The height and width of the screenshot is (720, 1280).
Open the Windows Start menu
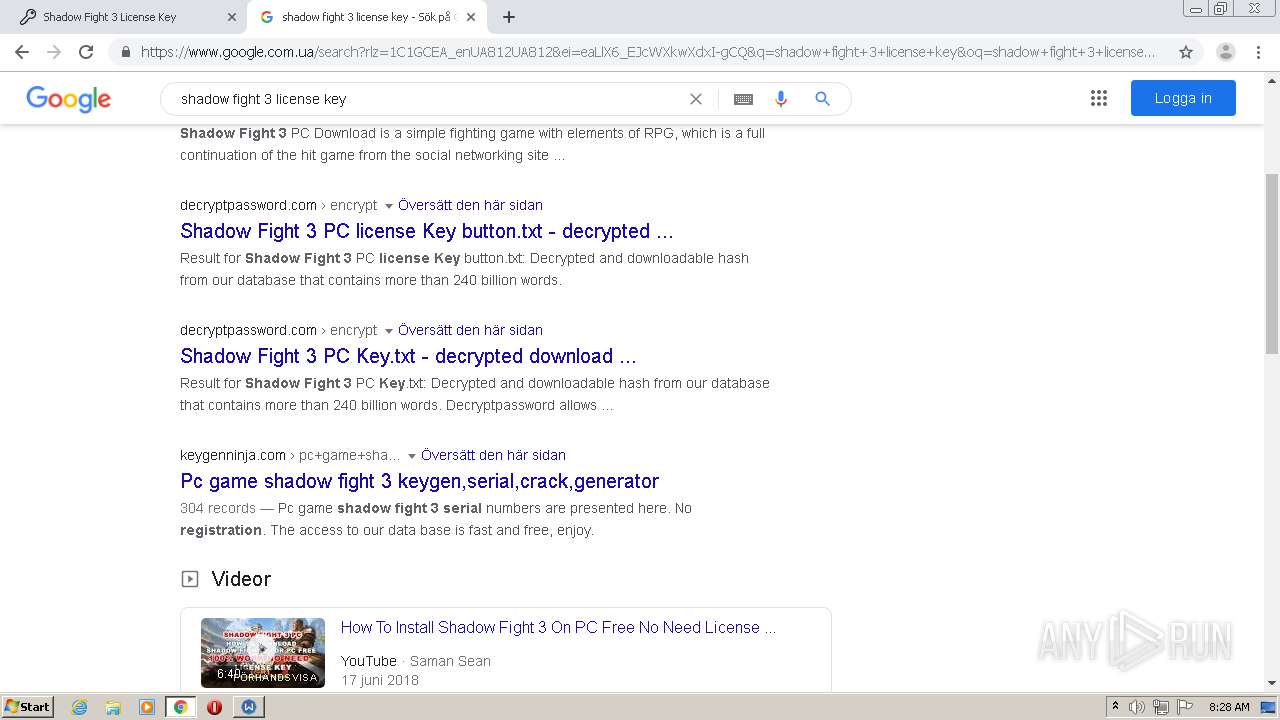pyautogui.click(x=27, y=706)
